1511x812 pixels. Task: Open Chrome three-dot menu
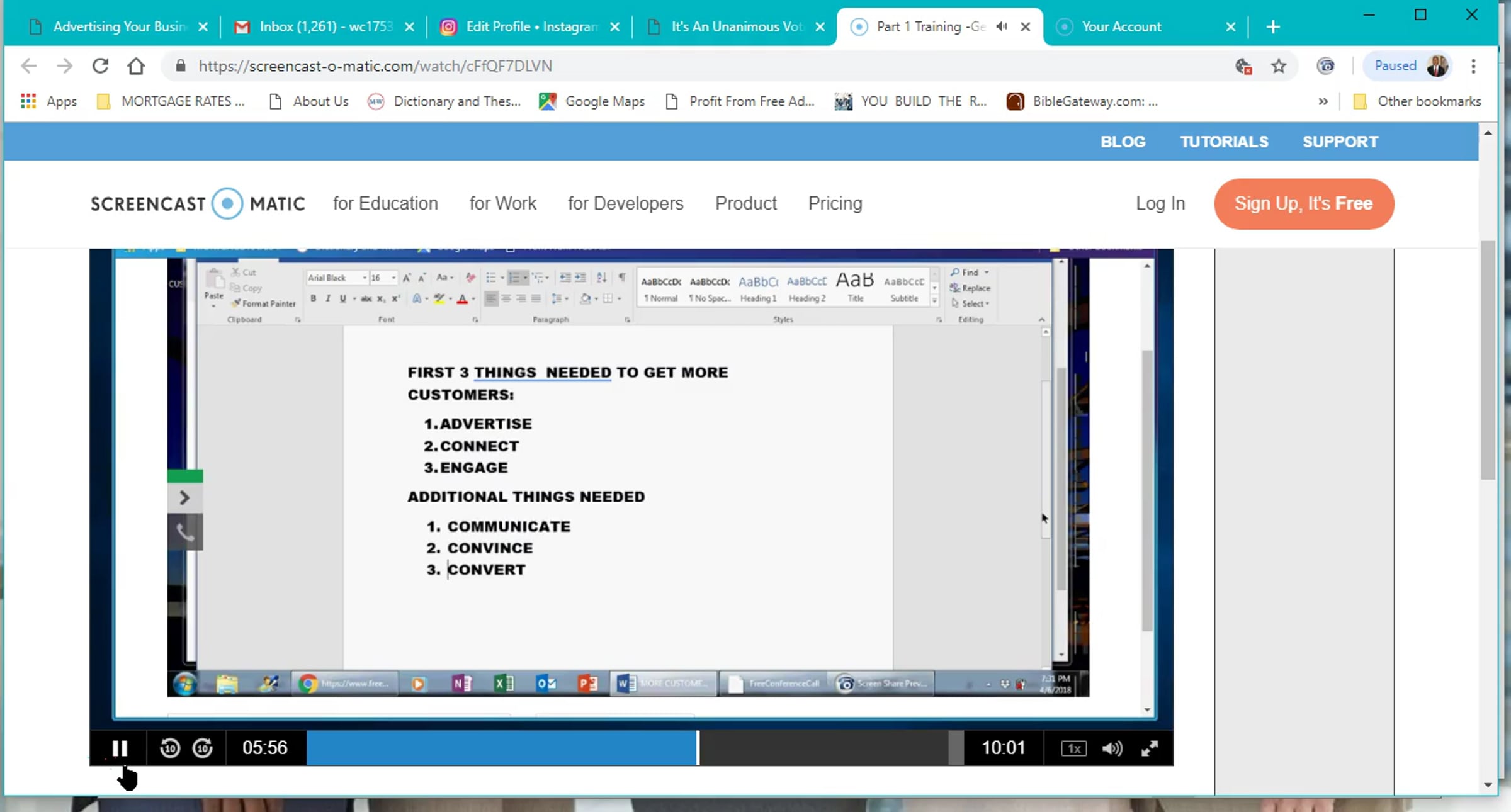(1473, 66)
